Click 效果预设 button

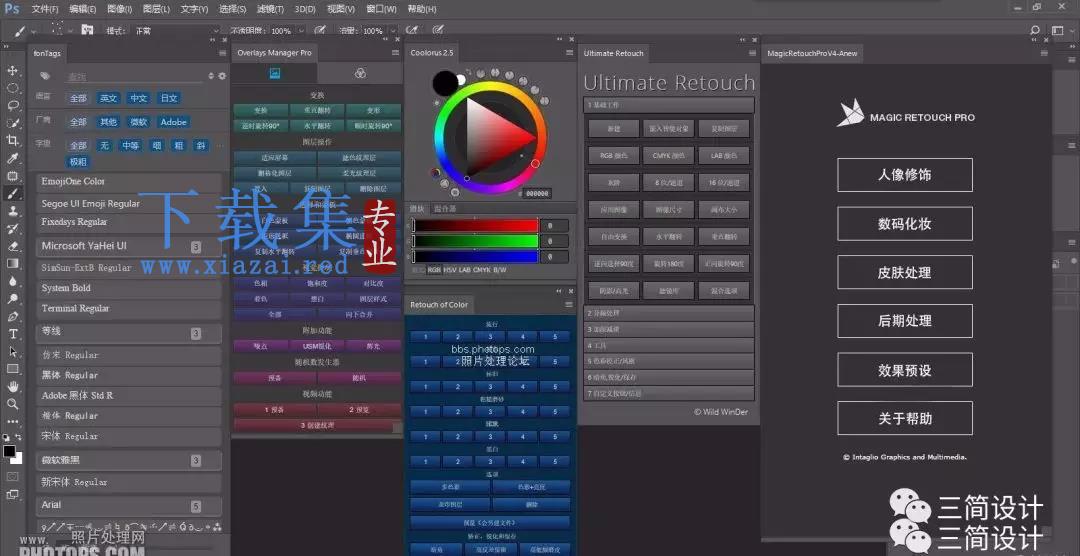(x=904, y=370)
